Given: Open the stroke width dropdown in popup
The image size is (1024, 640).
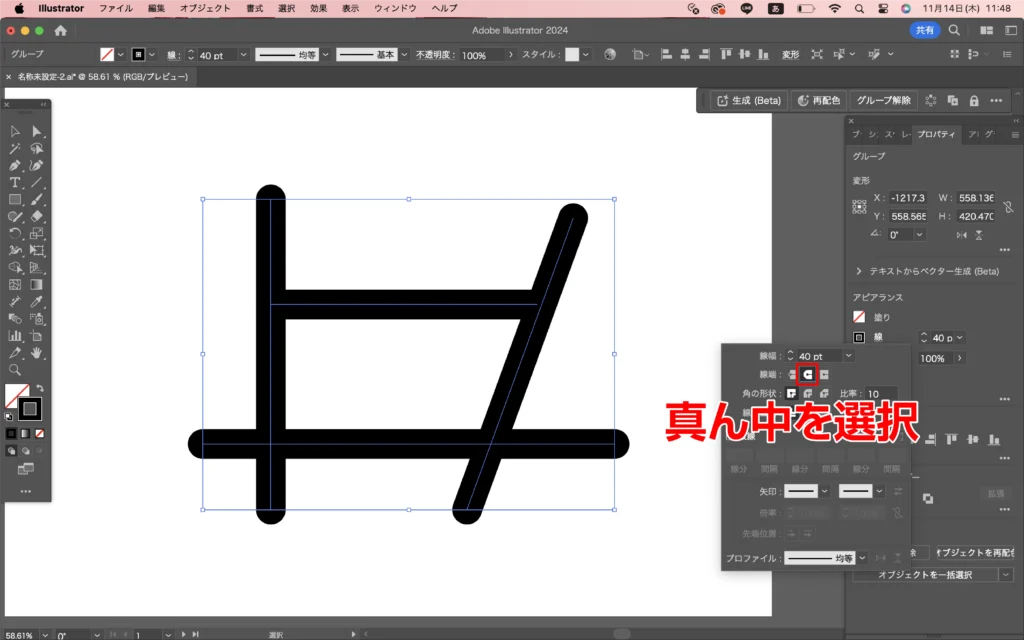Looking at the screenshot, I should pos(849,356).
